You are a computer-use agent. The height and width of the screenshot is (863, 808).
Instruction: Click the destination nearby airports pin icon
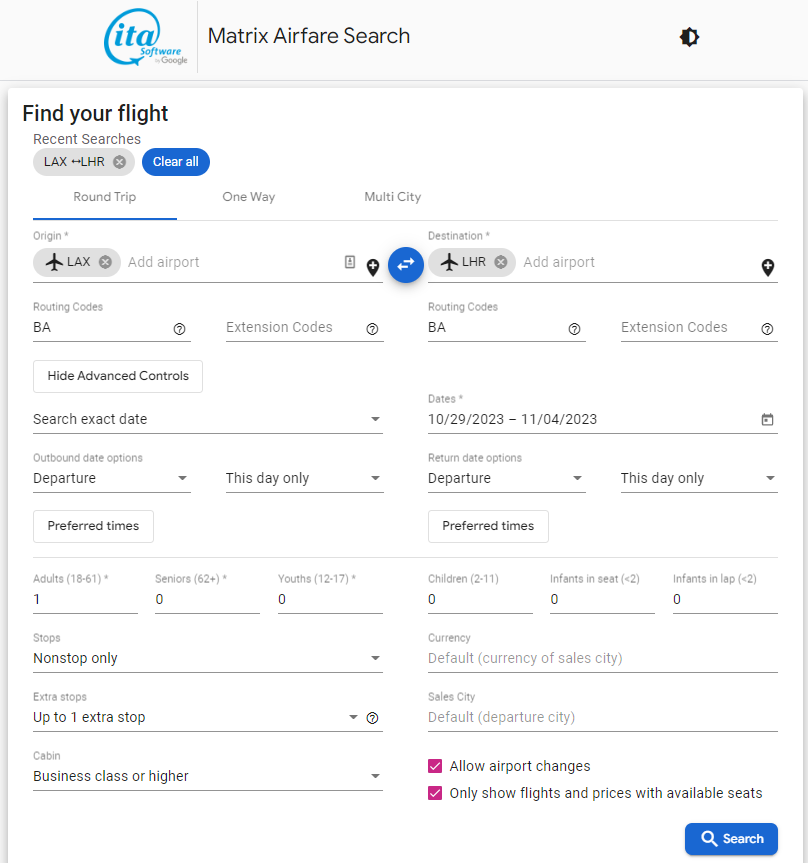pos(768,267)
